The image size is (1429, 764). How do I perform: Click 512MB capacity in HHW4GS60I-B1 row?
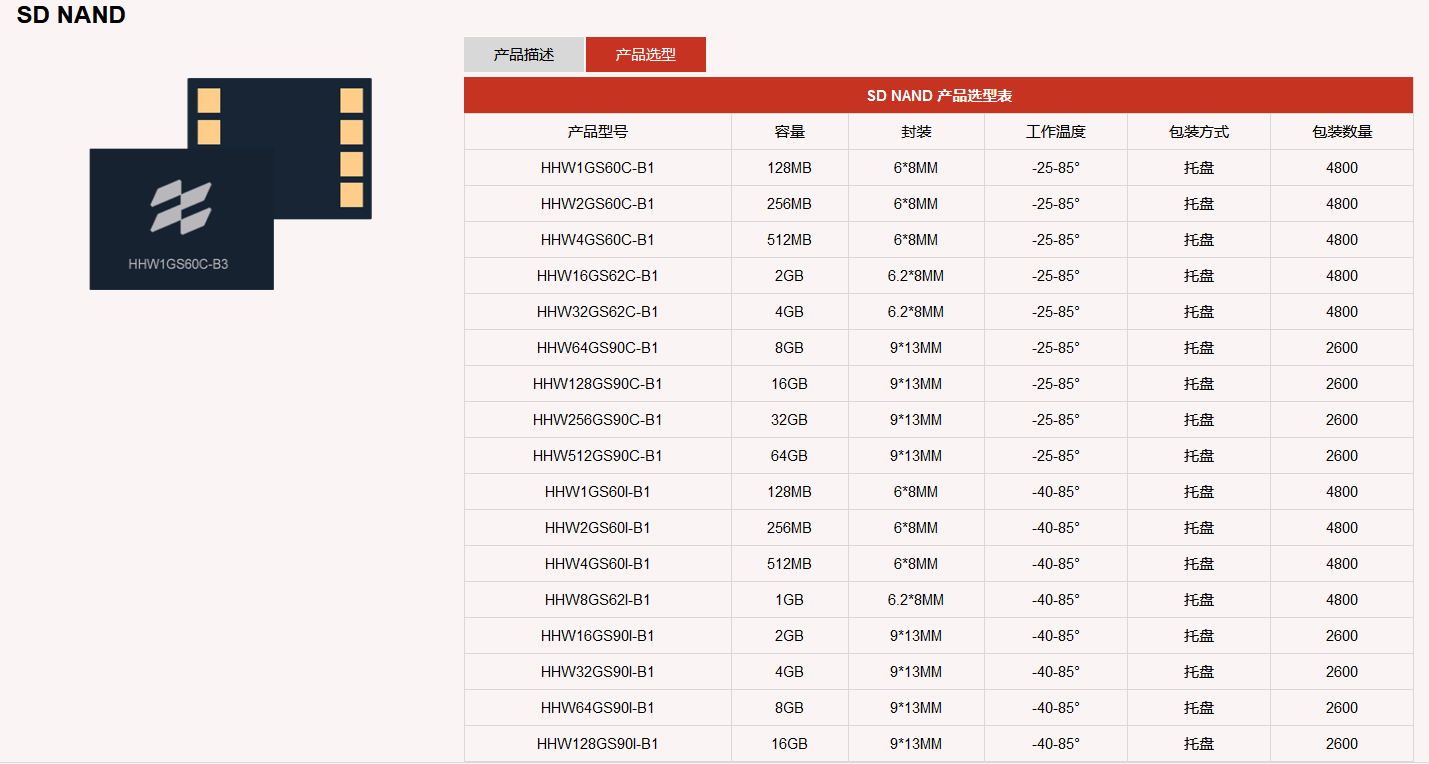pos(790,564)
